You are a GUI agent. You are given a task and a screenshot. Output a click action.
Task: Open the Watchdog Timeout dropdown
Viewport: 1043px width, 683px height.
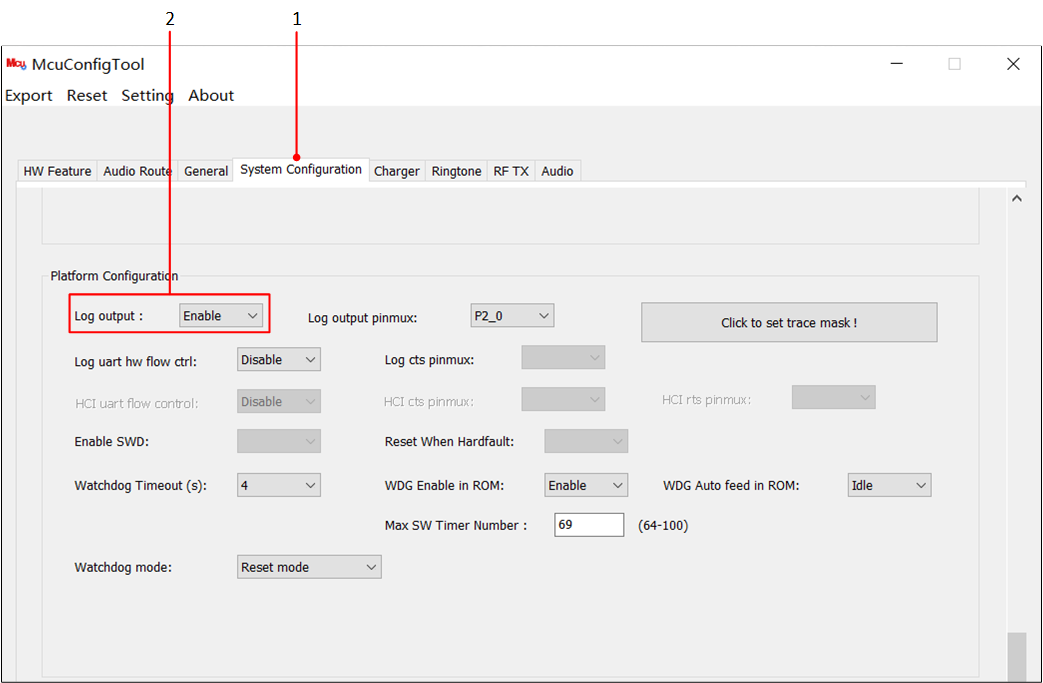(279, 486)
